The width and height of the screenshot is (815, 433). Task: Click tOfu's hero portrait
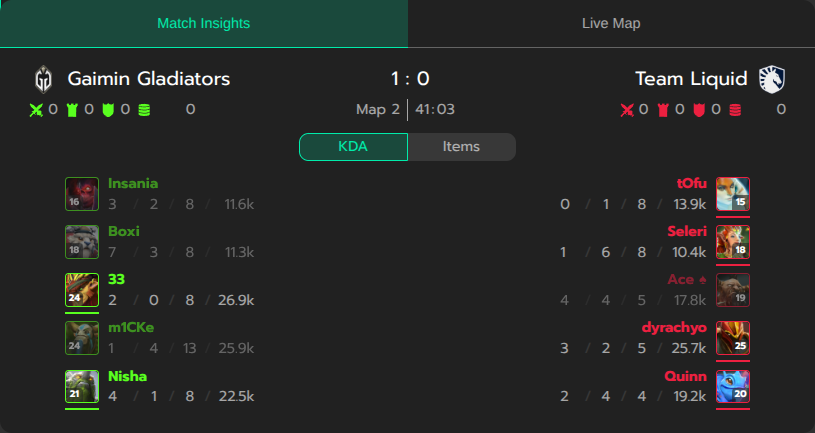point(733,194)
